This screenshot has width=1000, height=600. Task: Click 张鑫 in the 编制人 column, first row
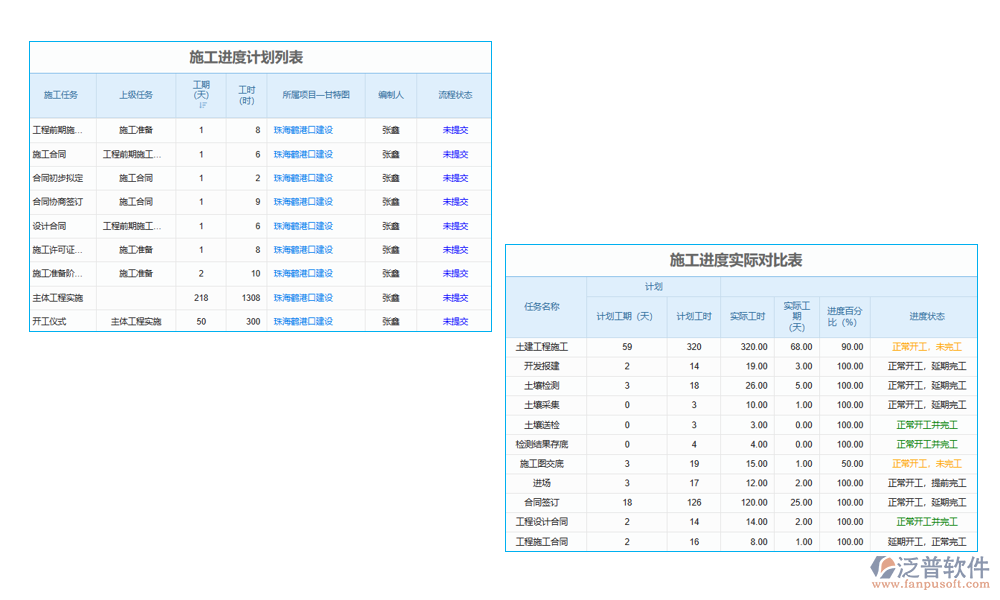(x=392, y=130)
